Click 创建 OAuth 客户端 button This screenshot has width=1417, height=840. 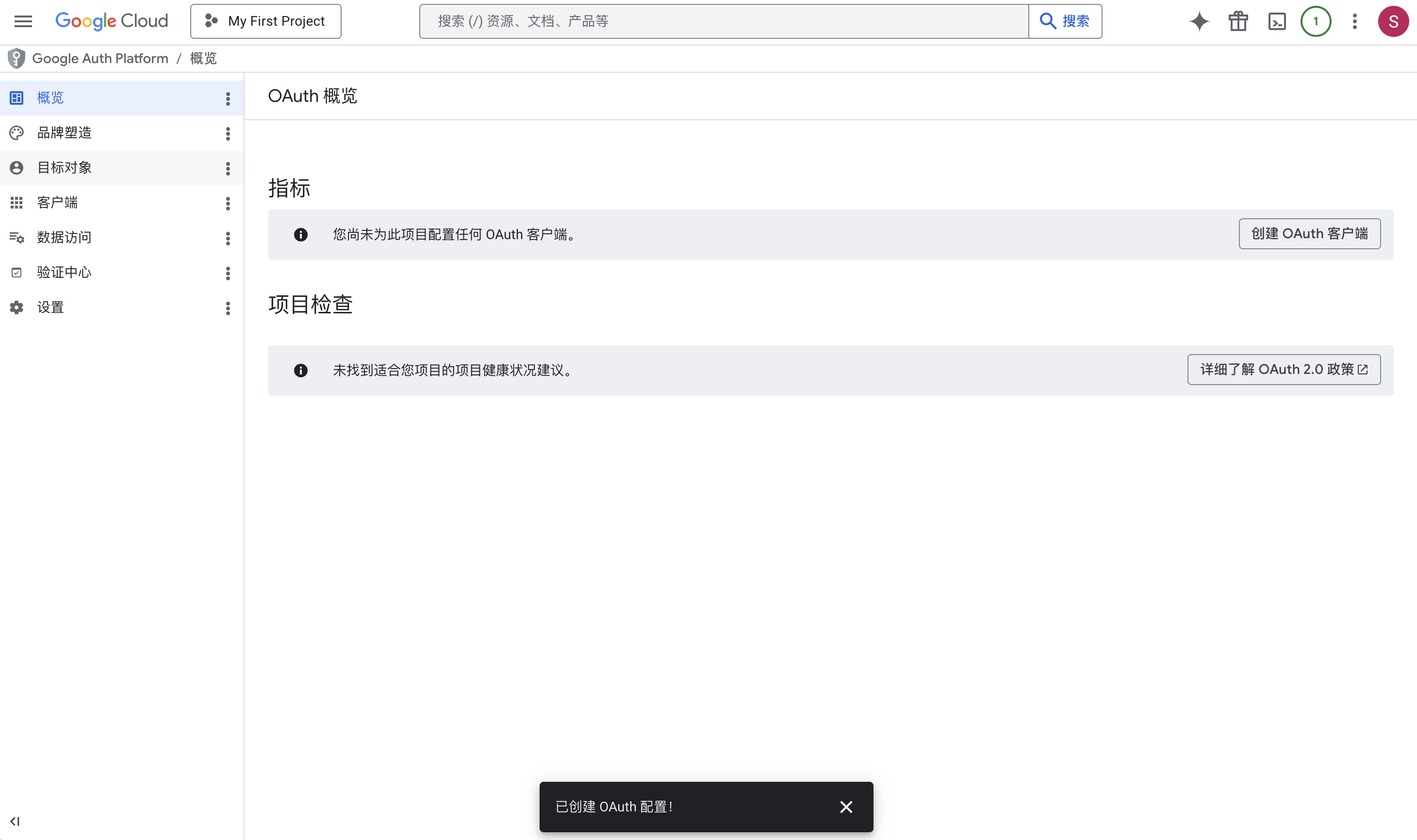[x=1309, y=234]
